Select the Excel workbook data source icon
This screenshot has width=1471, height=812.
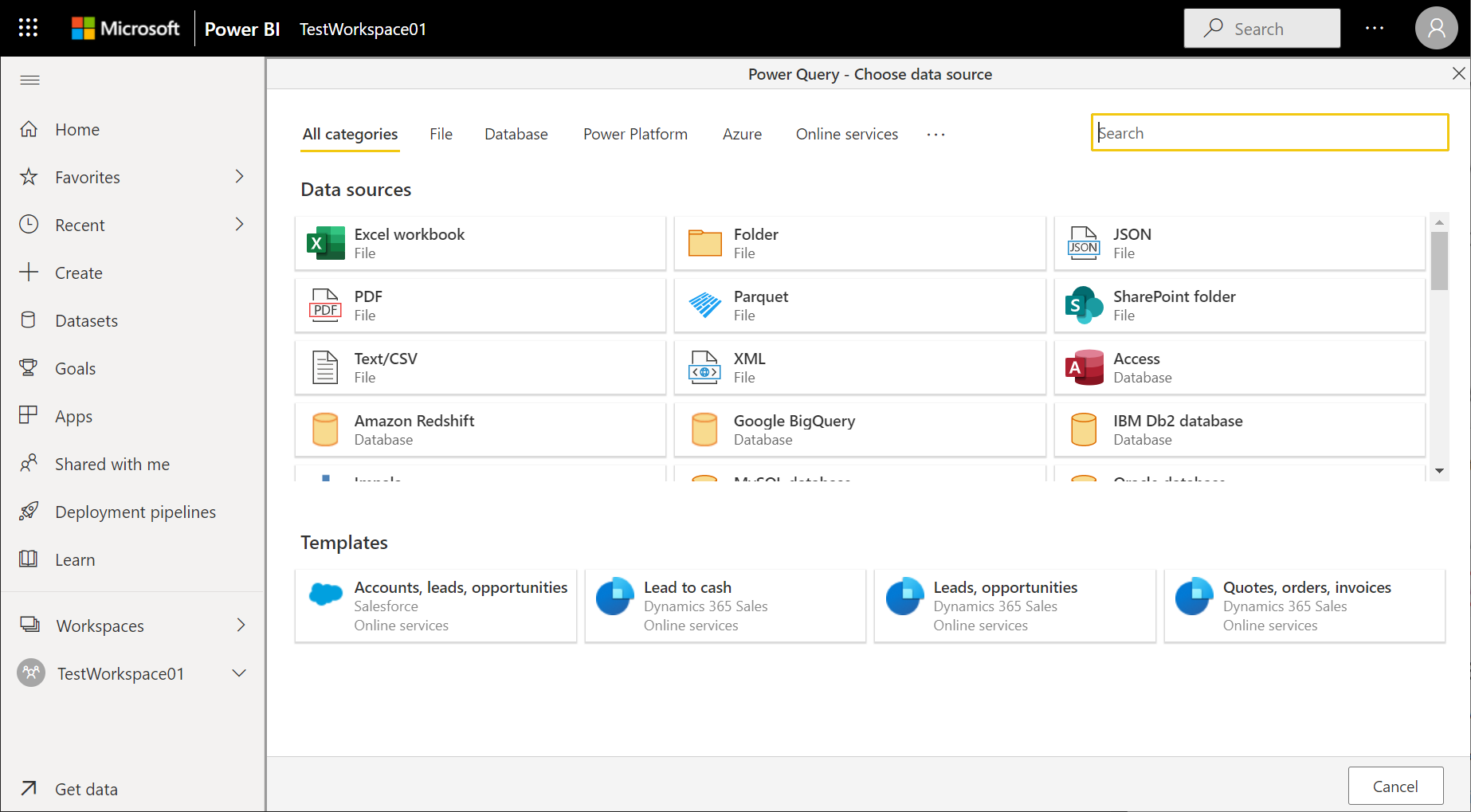point(324,243)
